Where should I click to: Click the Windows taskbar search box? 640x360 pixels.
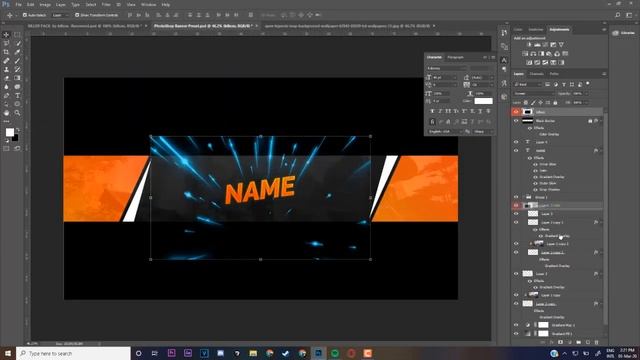point(73,353)
